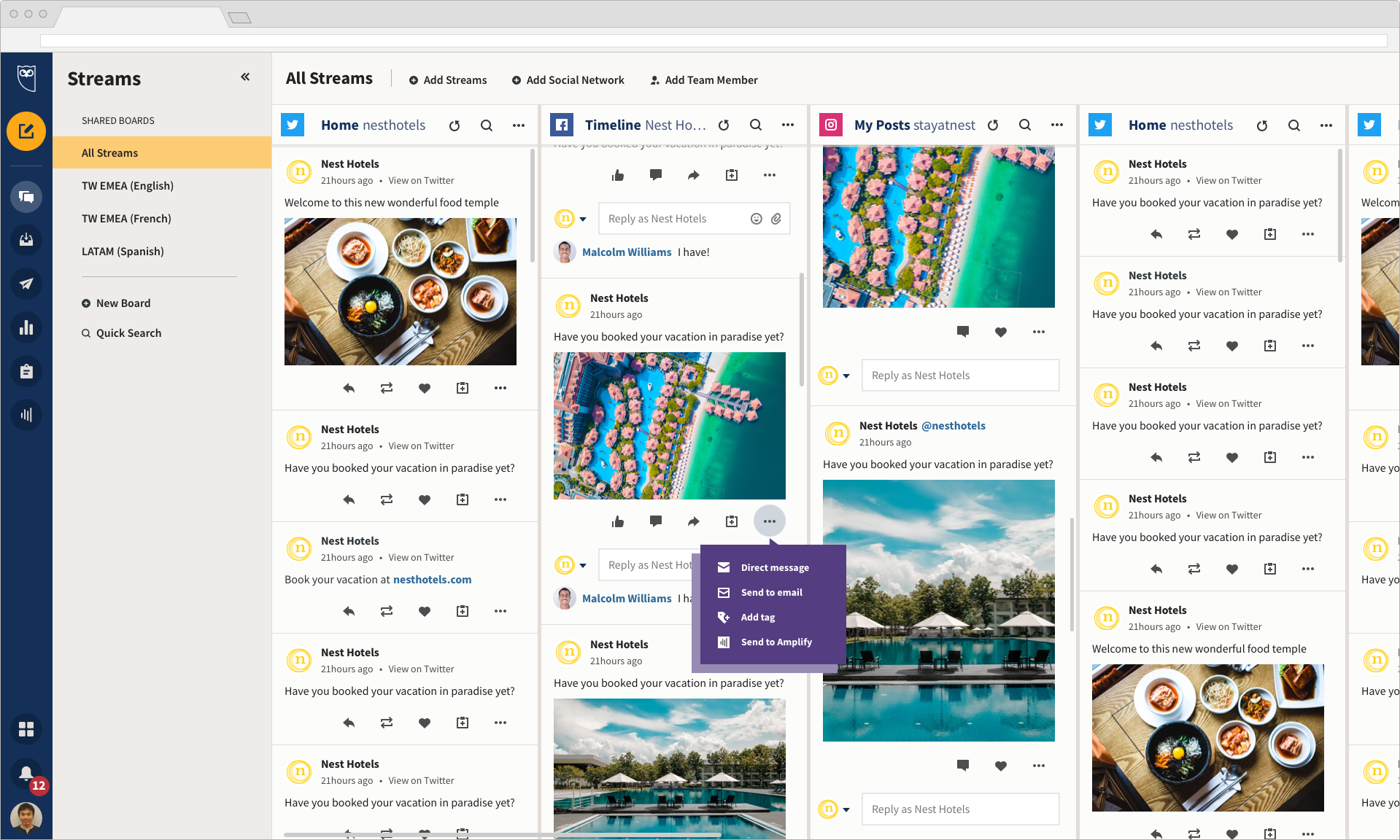
Task: Click Add Team Member button
Action: [x=703, y=80]
